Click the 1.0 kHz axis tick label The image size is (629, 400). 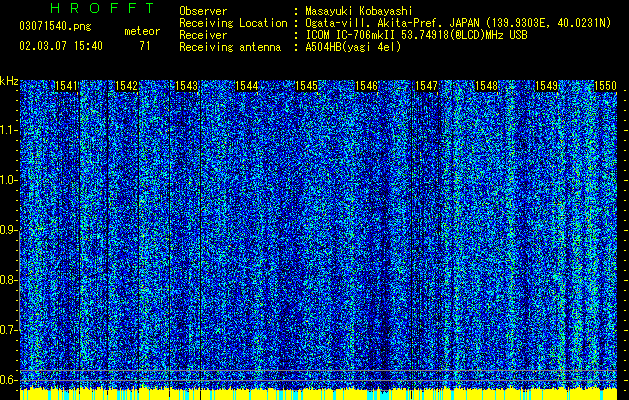coord(8,180)
